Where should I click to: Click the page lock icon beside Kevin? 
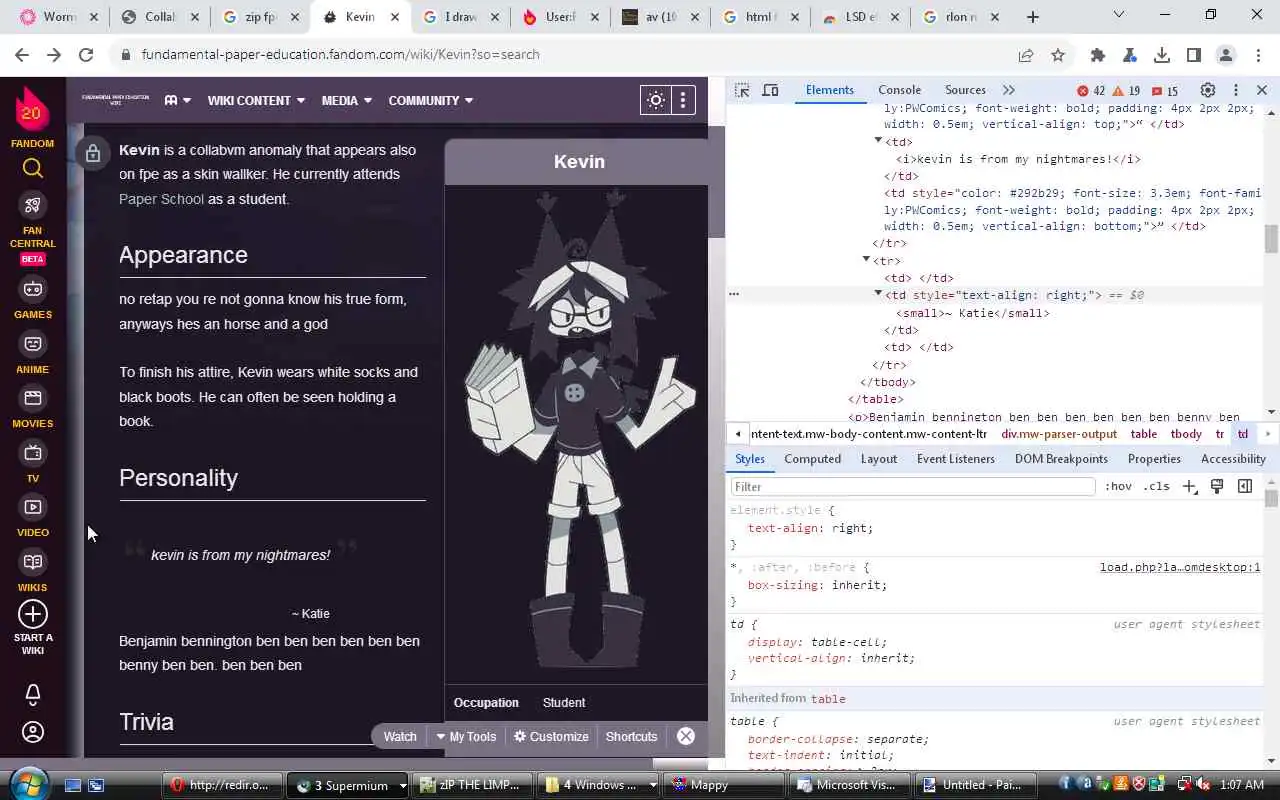pos(92,153)
